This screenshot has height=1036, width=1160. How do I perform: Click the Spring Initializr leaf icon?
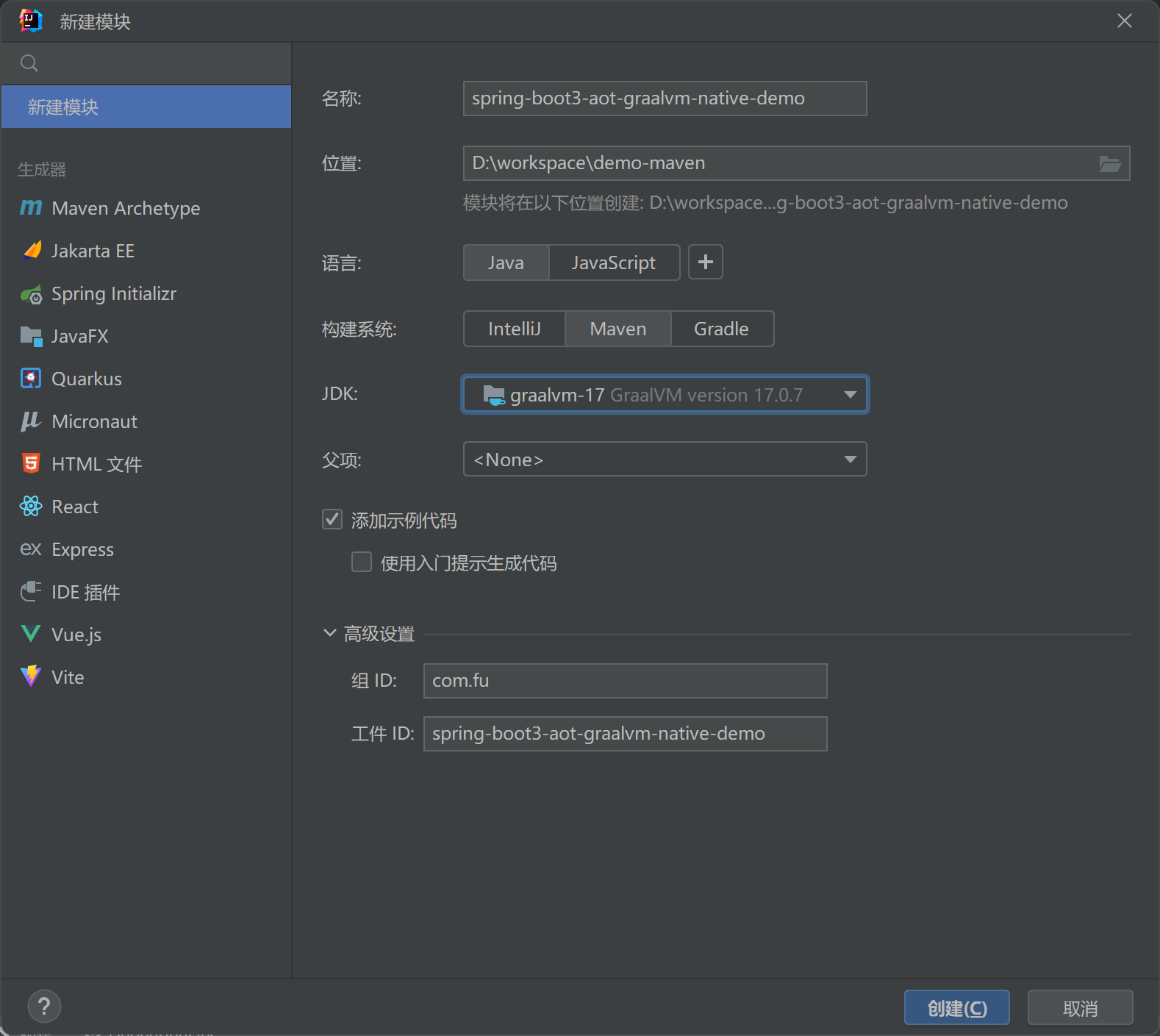pos(32,294)
